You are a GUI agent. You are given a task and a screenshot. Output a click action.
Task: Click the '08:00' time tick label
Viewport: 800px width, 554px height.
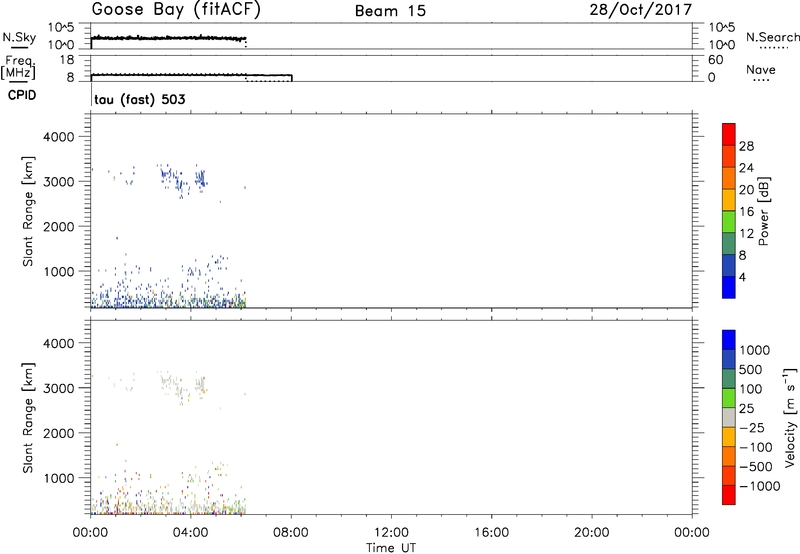[291, 533]
